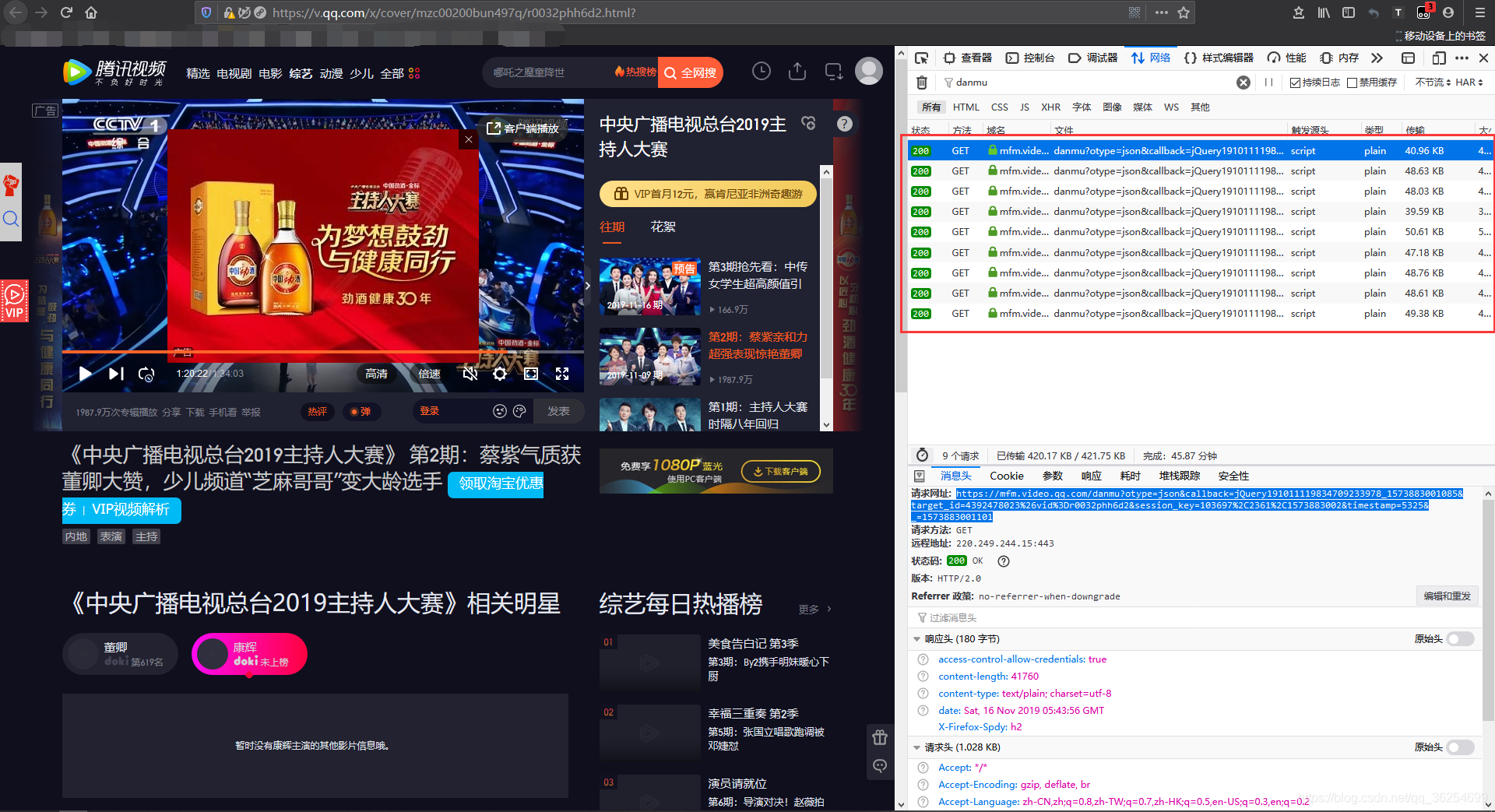The height and width of the screenshot is (812, 1495).
Task: Open devtools more options ellipsis
Action: (1462, 58)
